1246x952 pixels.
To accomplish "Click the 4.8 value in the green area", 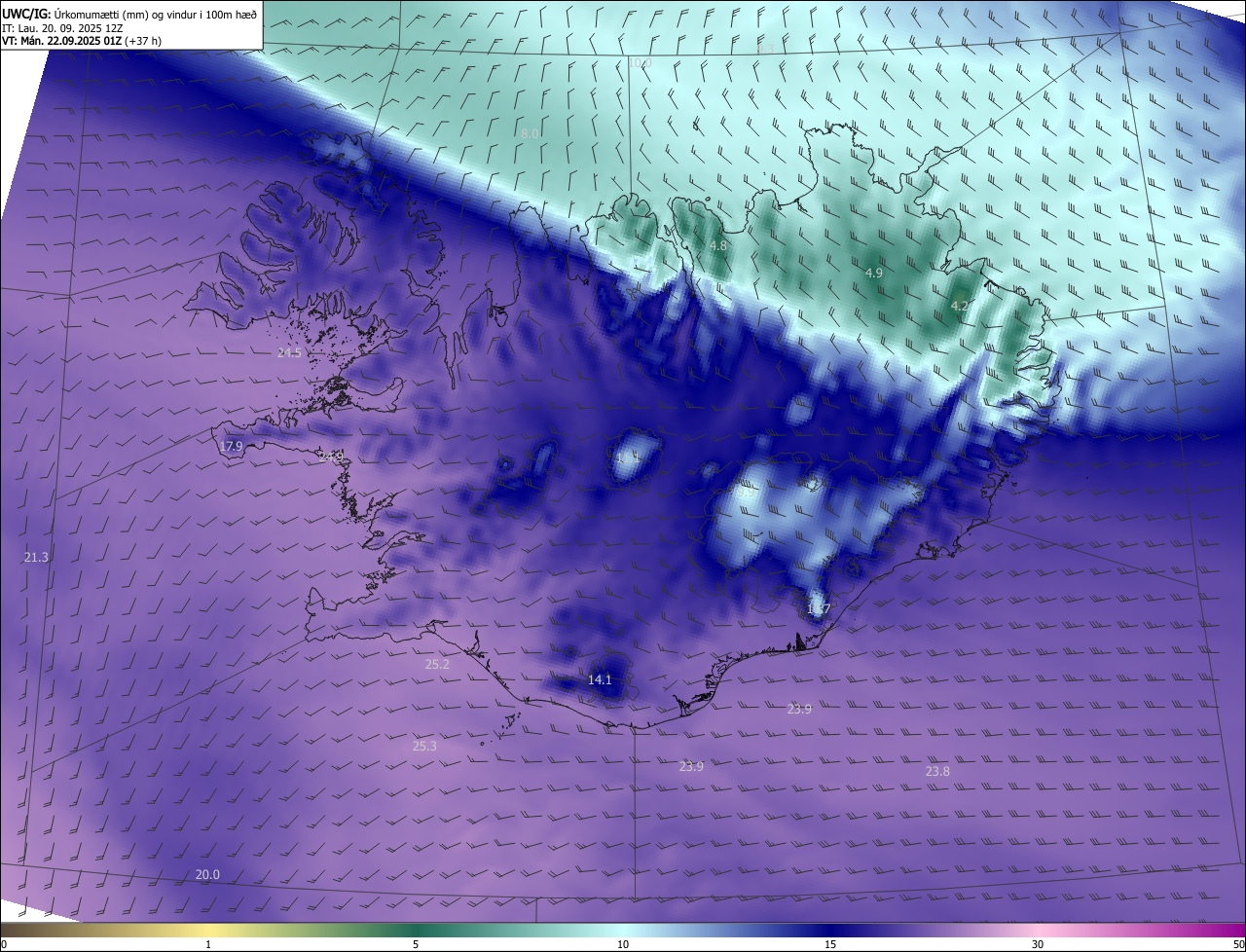I will (x=718, y=246).
